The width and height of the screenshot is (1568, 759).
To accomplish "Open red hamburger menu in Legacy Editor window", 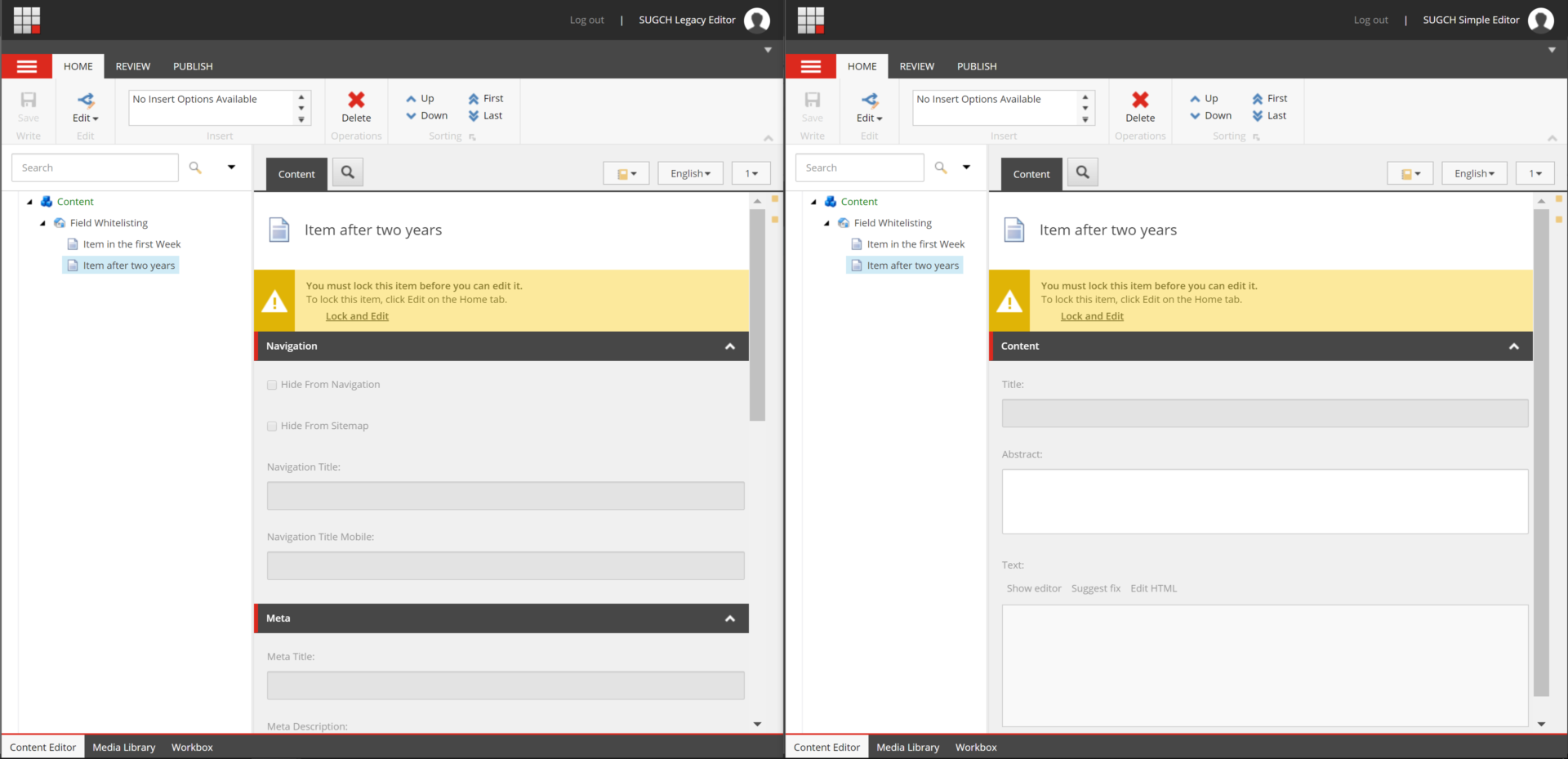I will [27, 66].
